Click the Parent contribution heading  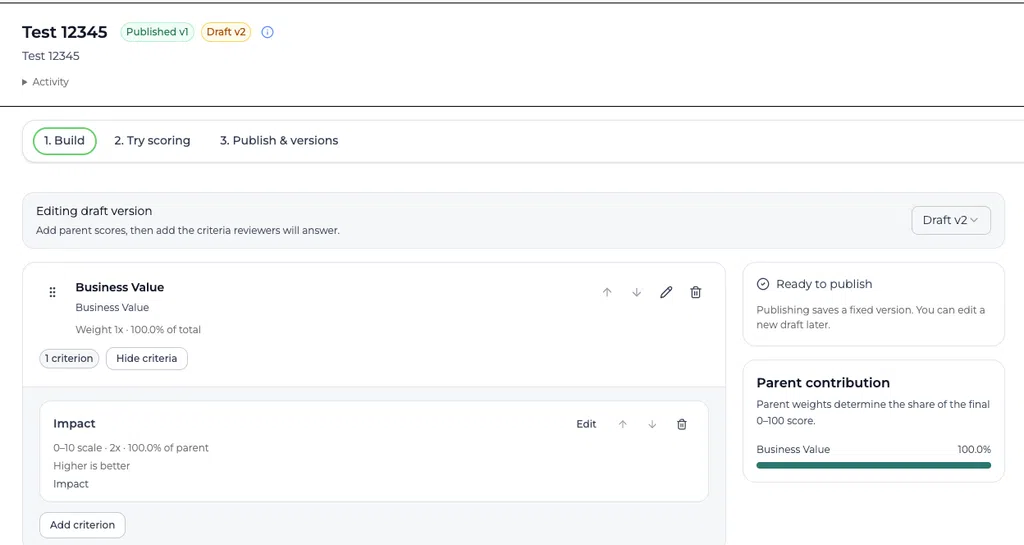(823, 383)
